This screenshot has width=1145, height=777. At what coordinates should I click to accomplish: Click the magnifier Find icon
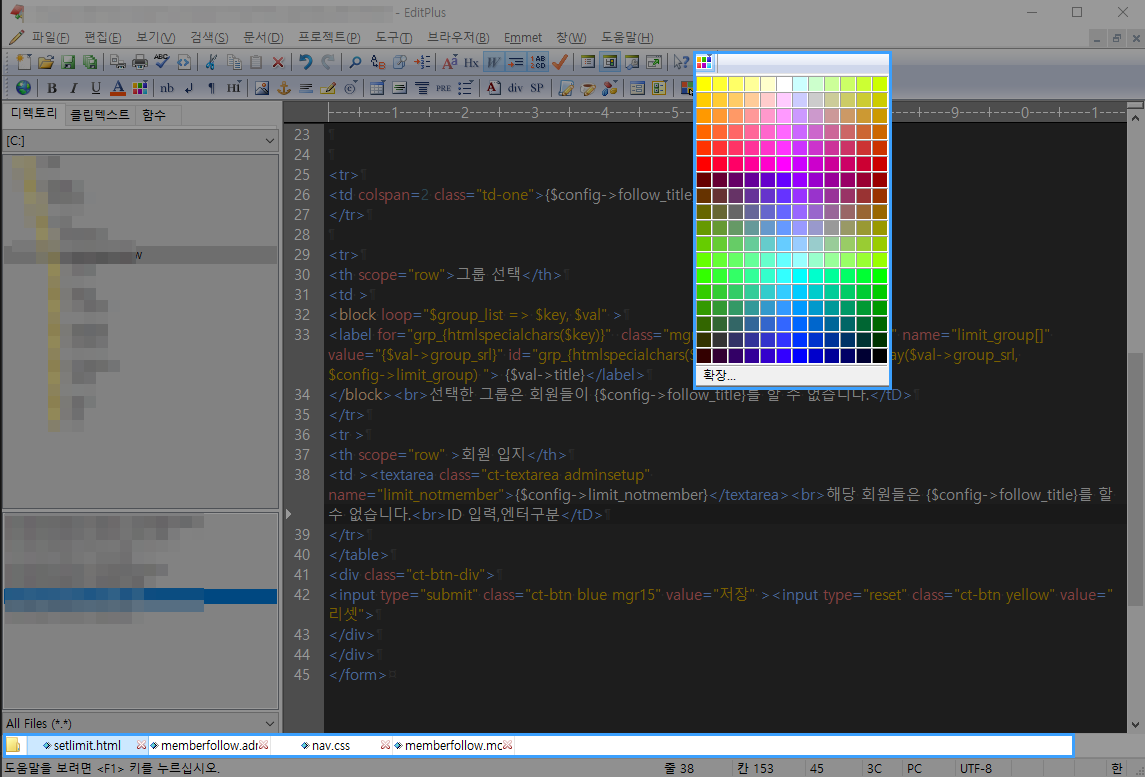pos(354,62)
